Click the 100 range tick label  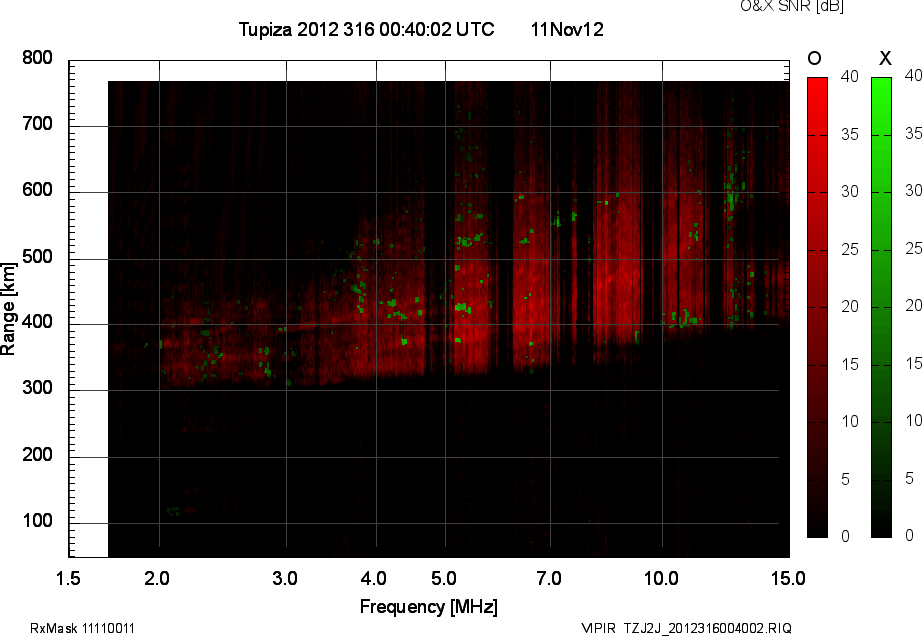pos(37,521)
